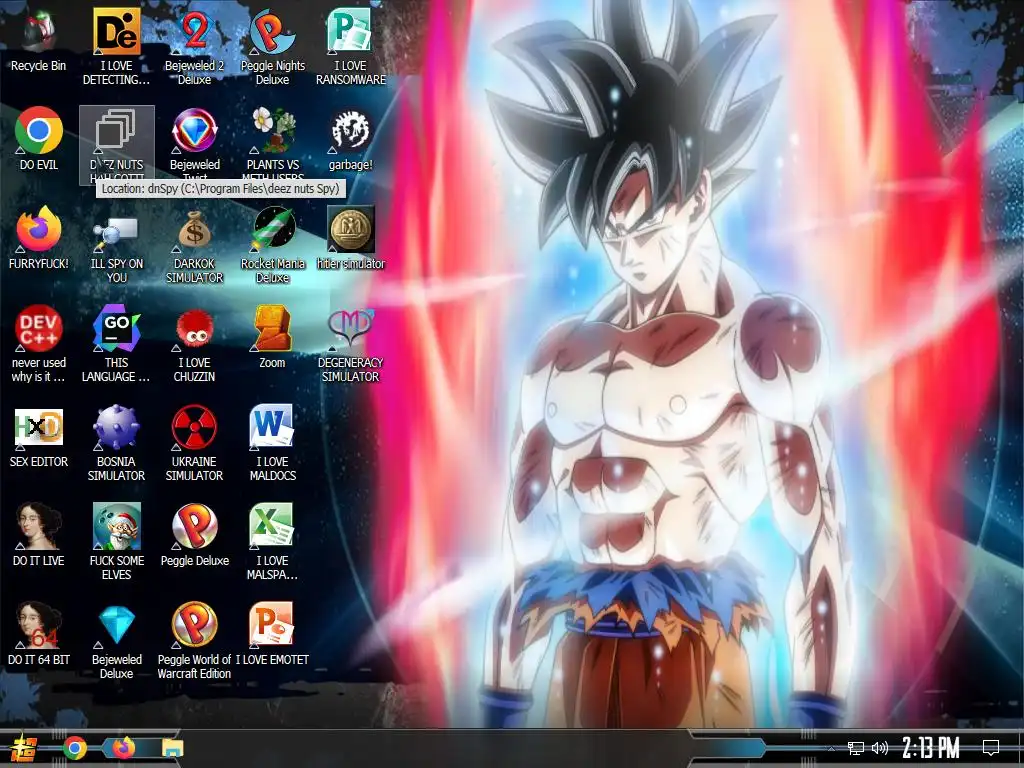Viewport: 1024px width, 768px height.
Task: Launch Firefox from the taskbar
Action: 123,748
